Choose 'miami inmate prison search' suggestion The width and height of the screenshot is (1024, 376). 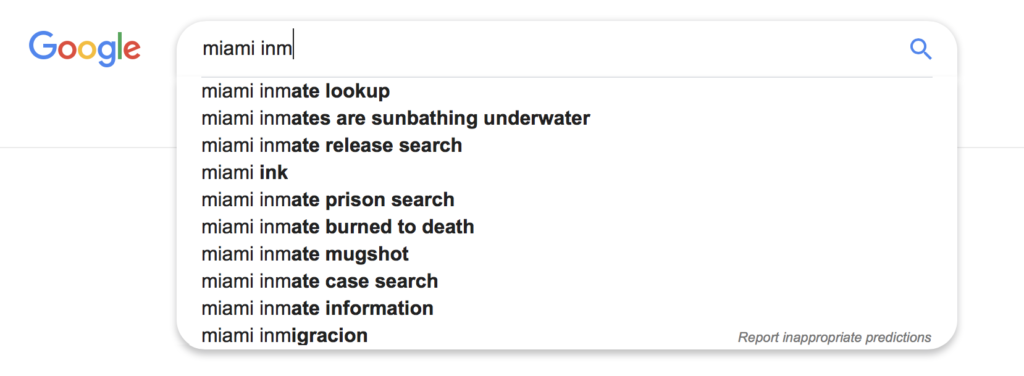(567, 200)
